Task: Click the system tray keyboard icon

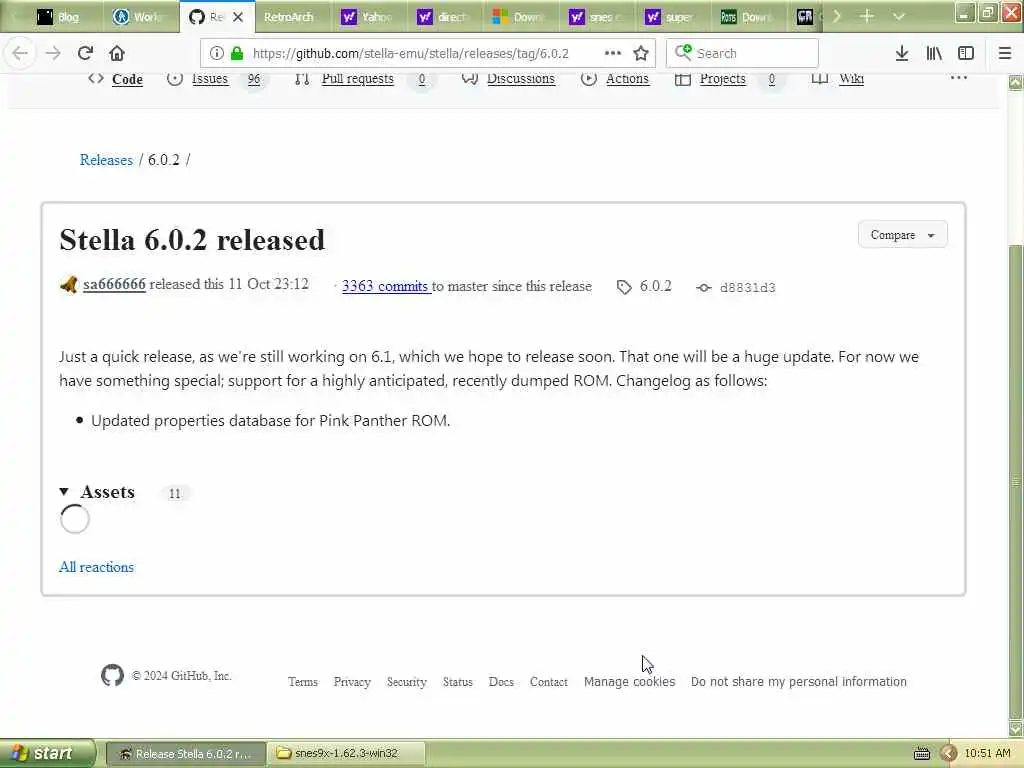Action: [x=921, y=754]
